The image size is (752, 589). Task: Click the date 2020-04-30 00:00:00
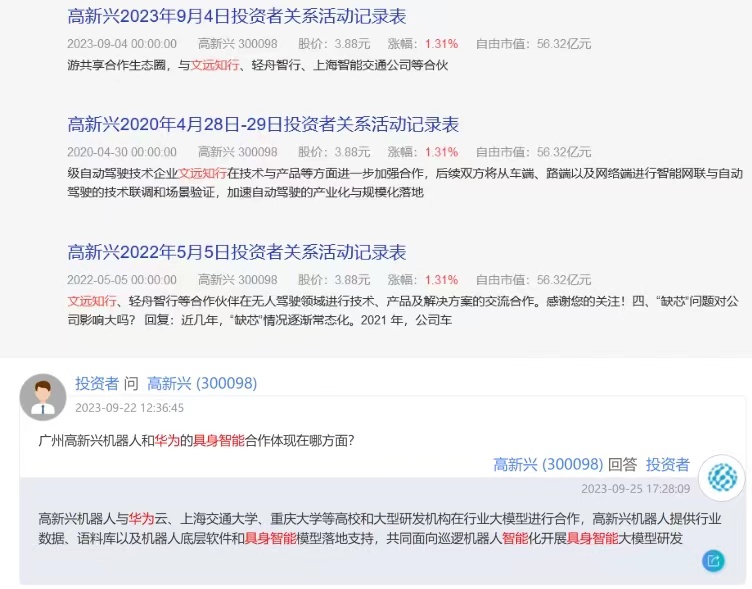(x=122, y=152)
